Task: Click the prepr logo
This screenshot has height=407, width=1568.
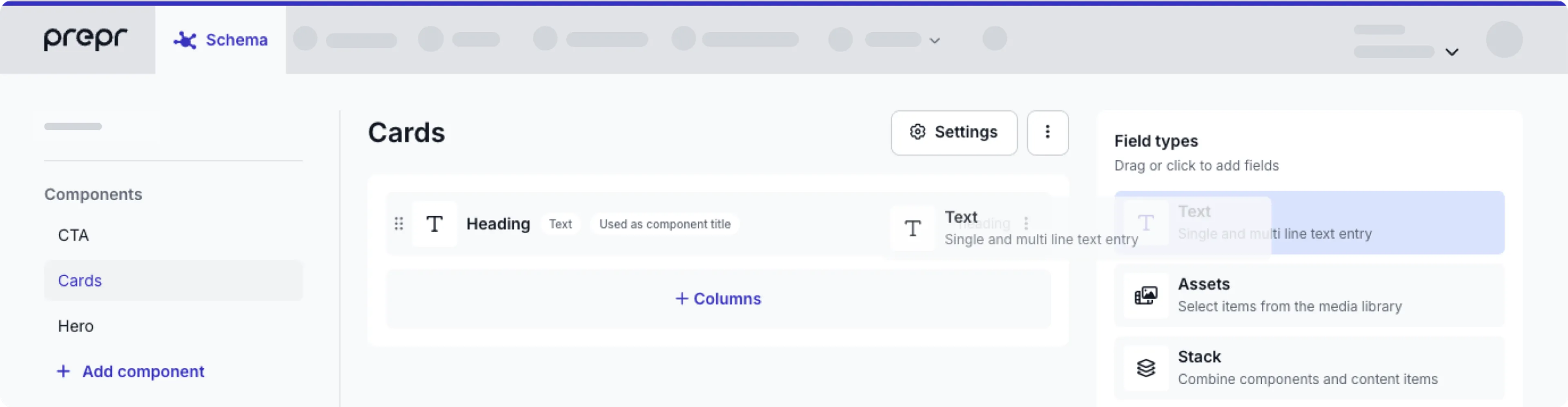Action: (x=85, y=39)
